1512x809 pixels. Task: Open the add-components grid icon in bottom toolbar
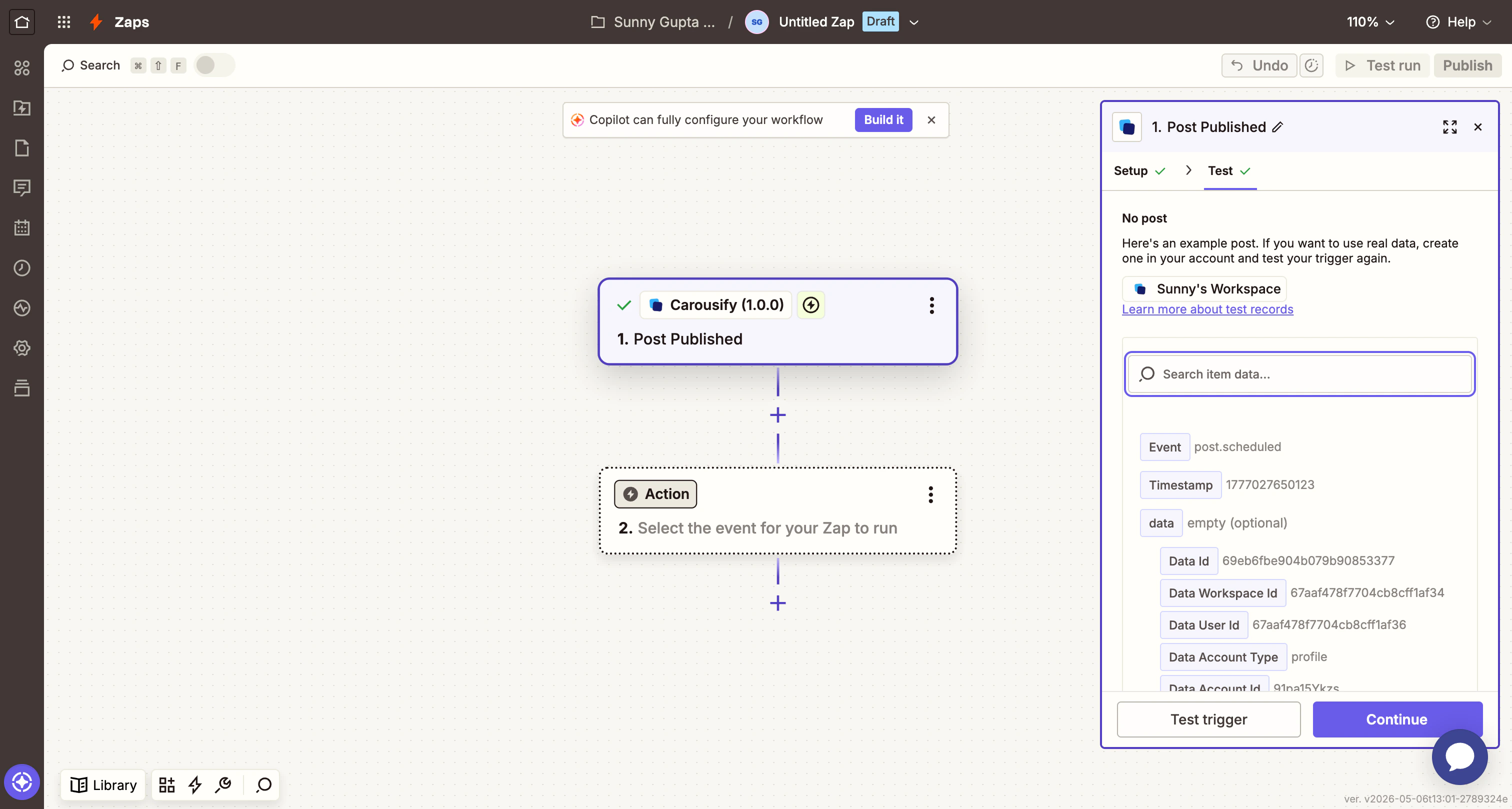(x=166, y=785)
